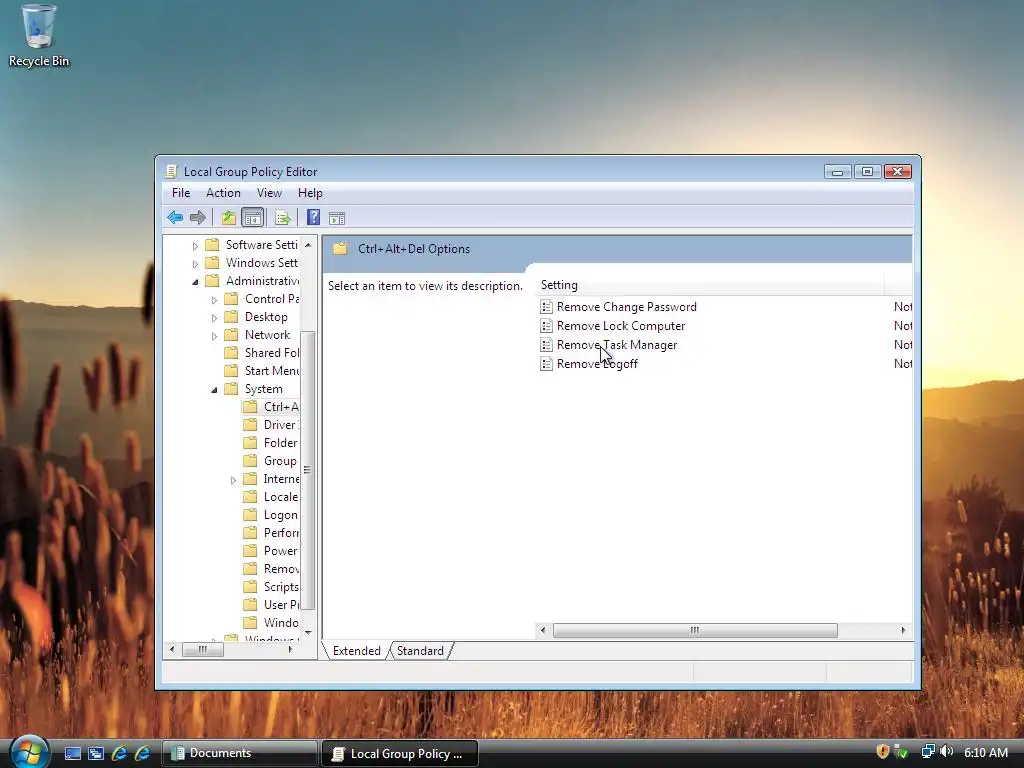This screenshot has height=768, width=1024.
Task: Select Remove Logoff setting
Action: [x=597, y=364]
